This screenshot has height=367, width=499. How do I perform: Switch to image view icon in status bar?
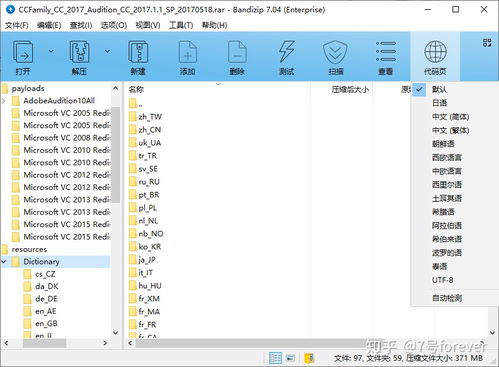pyautogui.click(x=290, y=358)
